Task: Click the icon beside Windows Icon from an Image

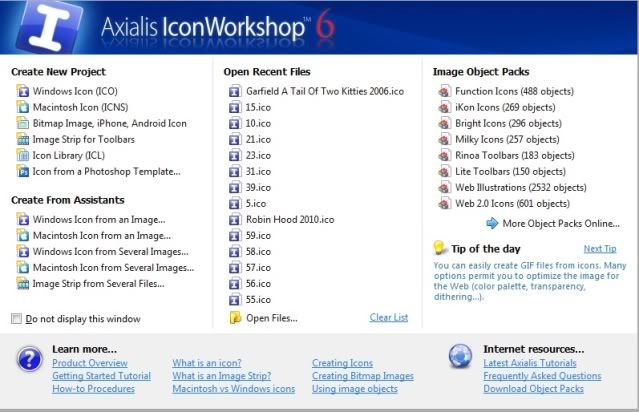Action: coord(23,219)
